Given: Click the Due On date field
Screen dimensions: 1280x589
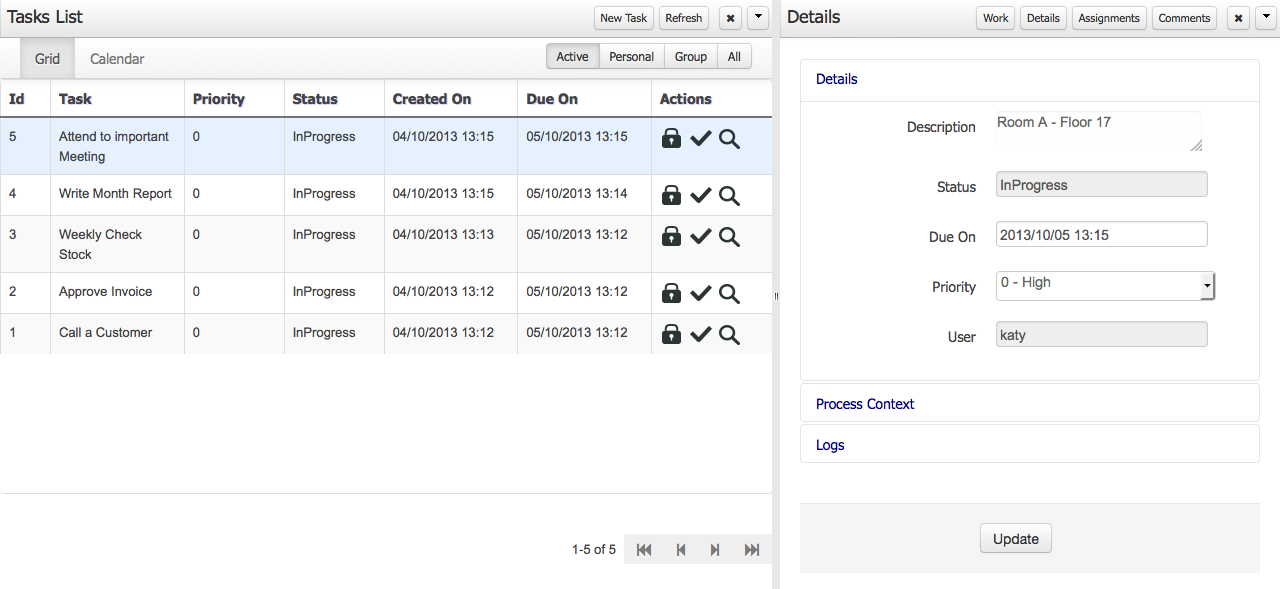Looking at the screenshot, I should (1101, 235).
